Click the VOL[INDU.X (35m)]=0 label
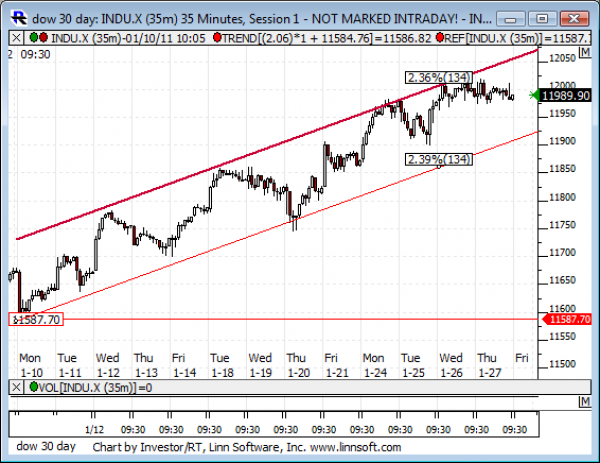Viewport: 600px width, 463px height. point(95,388)
